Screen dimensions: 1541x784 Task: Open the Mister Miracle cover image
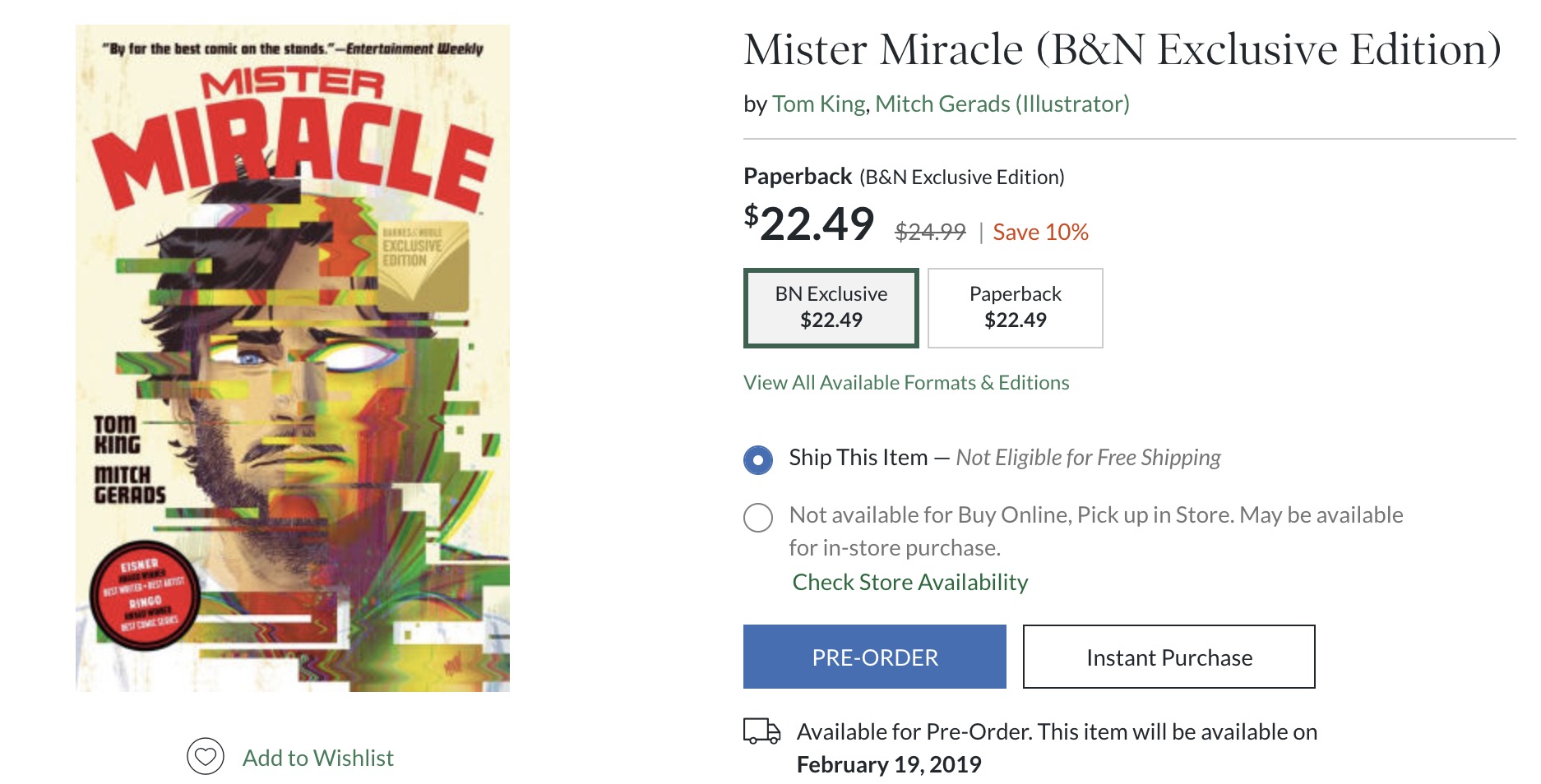click(x=293, y=358)
